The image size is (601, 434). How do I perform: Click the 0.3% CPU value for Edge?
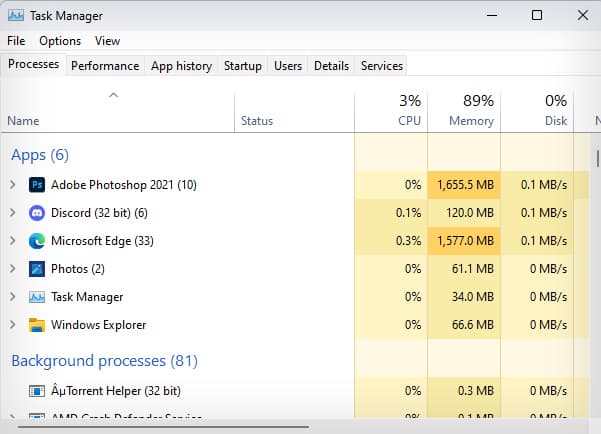(x=408, y=241)
